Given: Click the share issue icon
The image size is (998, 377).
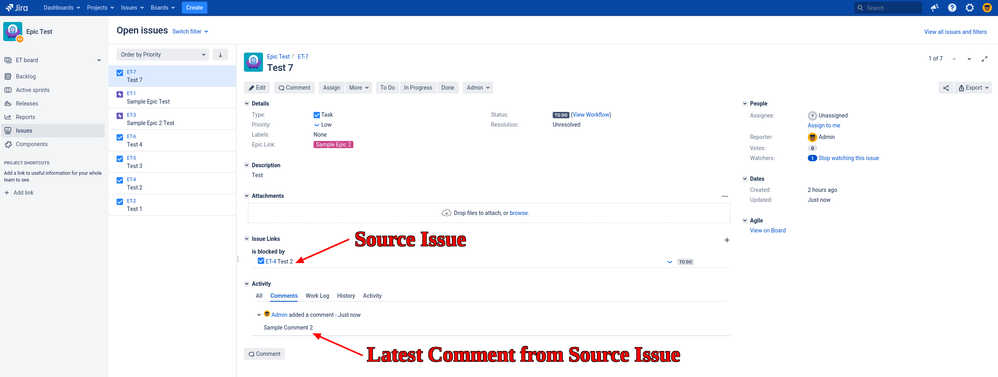Looking at the screenshot, I should click(945, 88).
